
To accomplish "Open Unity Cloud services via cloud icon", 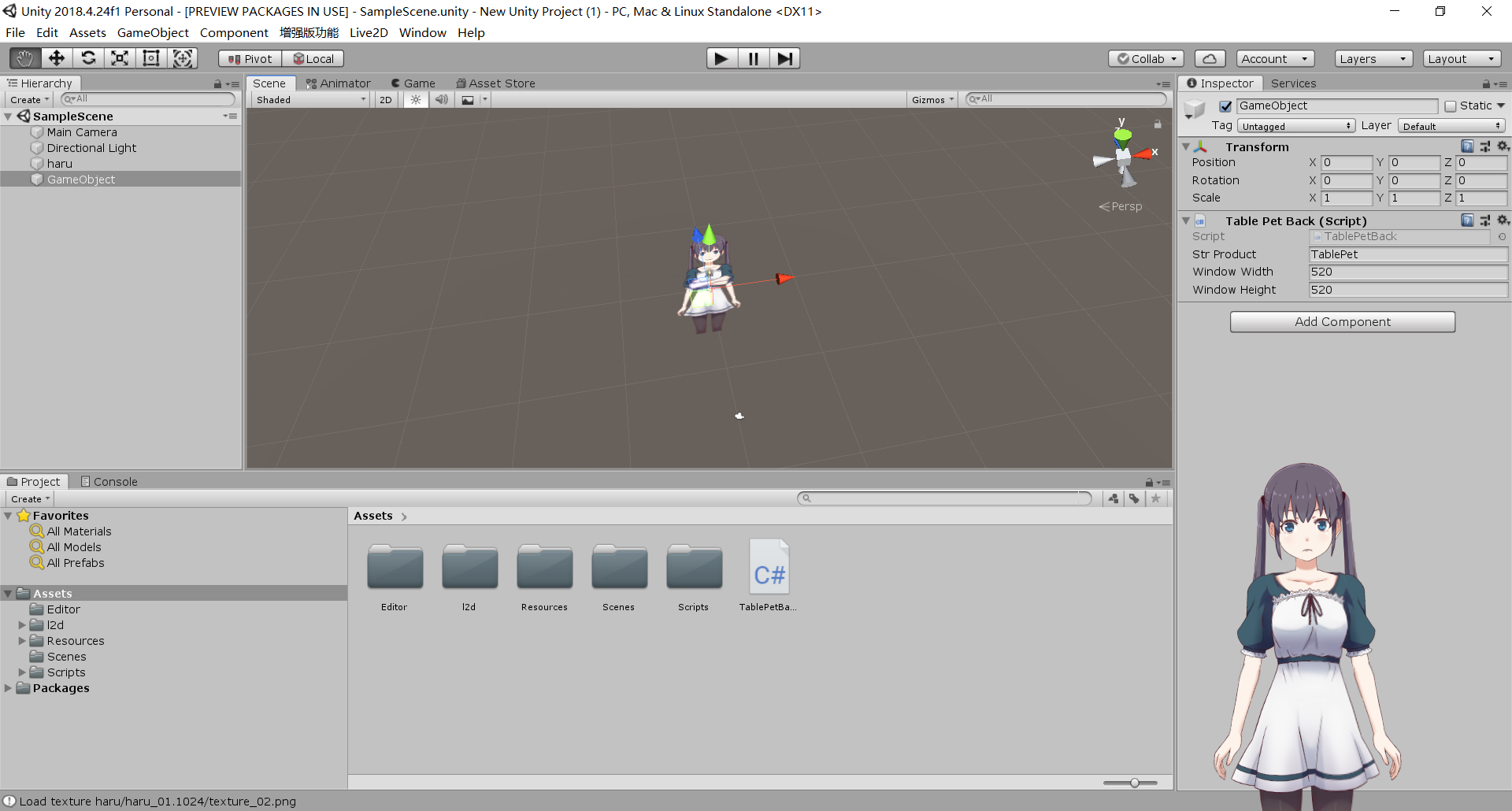I will click(x=1210, y=57).
